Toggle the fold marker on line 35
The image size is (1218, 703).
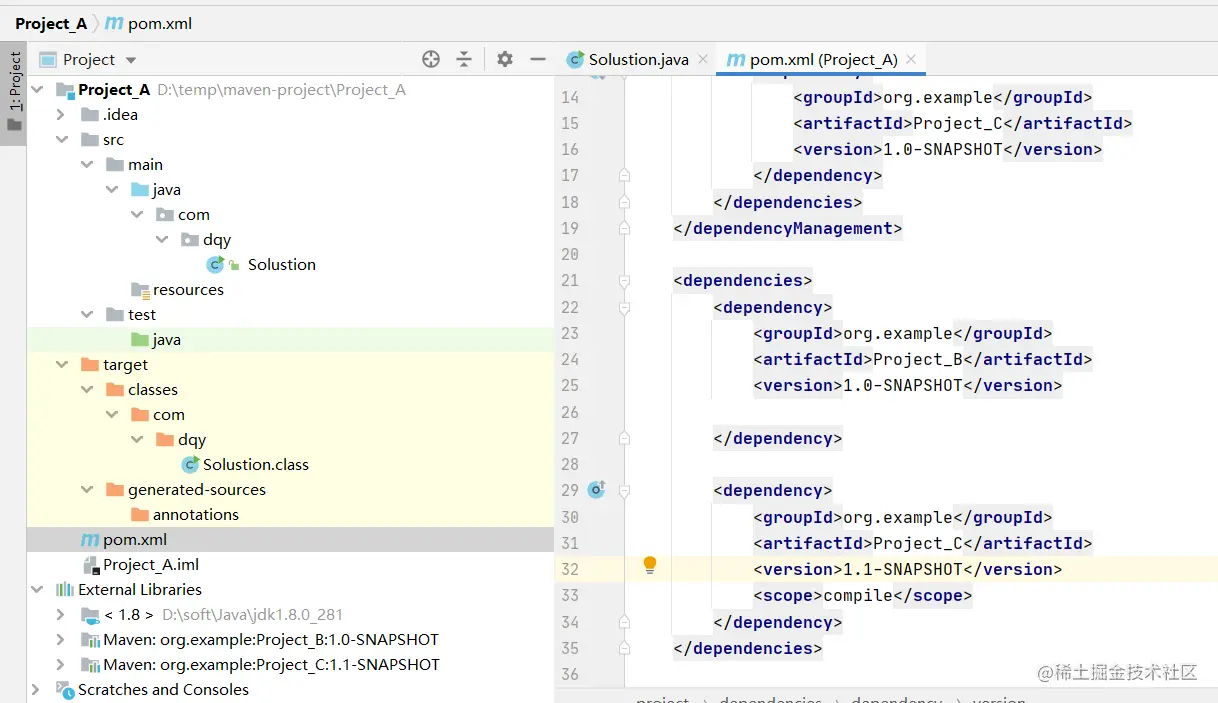tap(624, 648)
